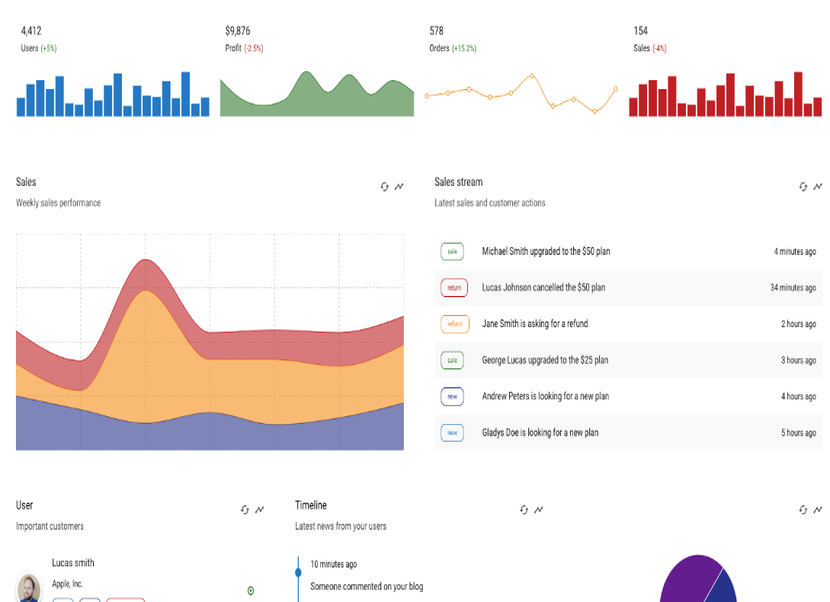This screenshot has height=602, width=830.
Task: Click 'Latest news from your users' subtitle
Action: click(340, 526)
